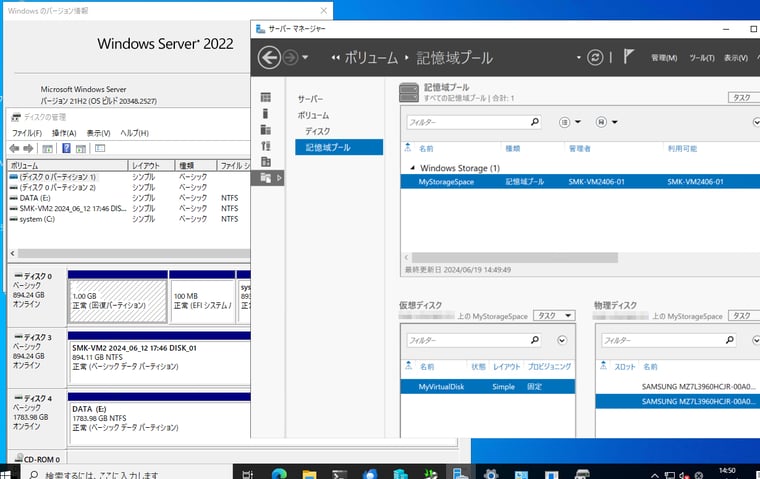Screen dimensions: 760x479
Task: Click the storage pool list horizontal scrollbar
Action: click(514, 257)
